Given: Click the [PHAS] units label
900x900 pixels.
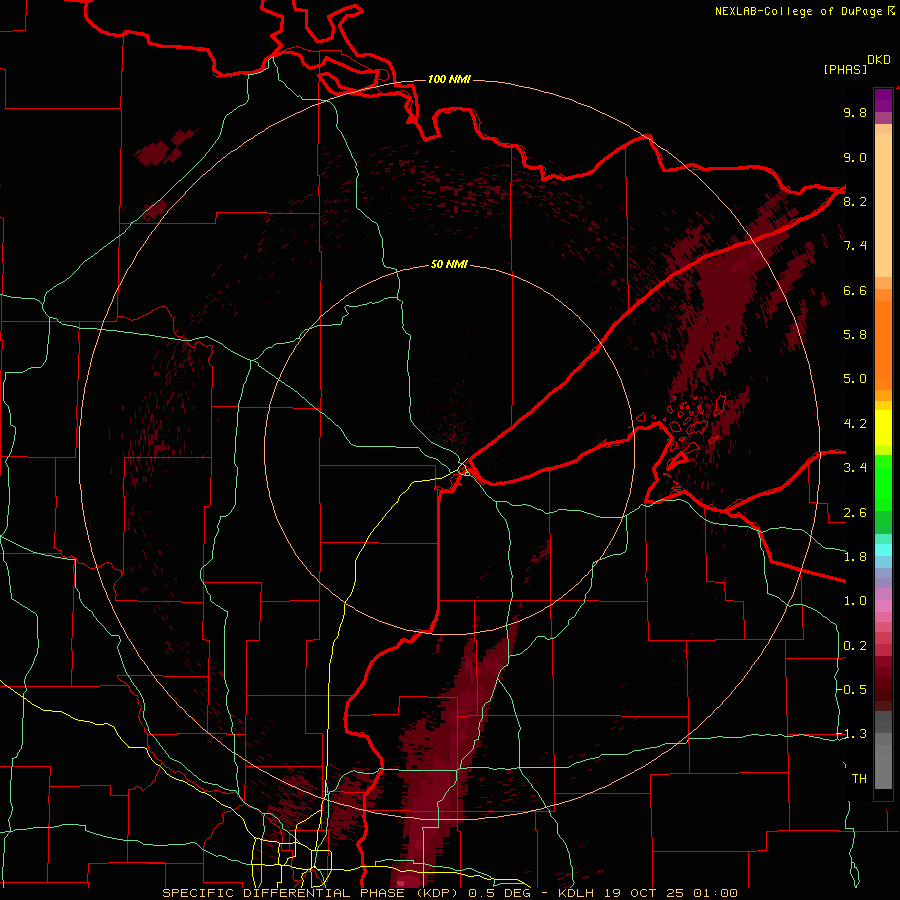Looking at the screenshot, I should tap(845, 70).
